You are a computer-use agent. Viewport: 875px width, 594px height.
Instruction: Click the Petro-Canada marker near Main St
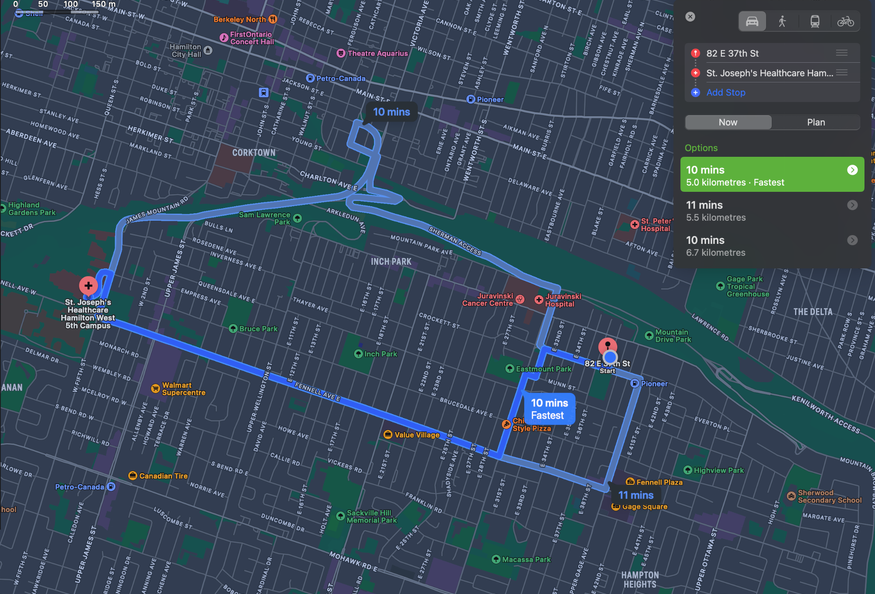click(x=310, y=78)
